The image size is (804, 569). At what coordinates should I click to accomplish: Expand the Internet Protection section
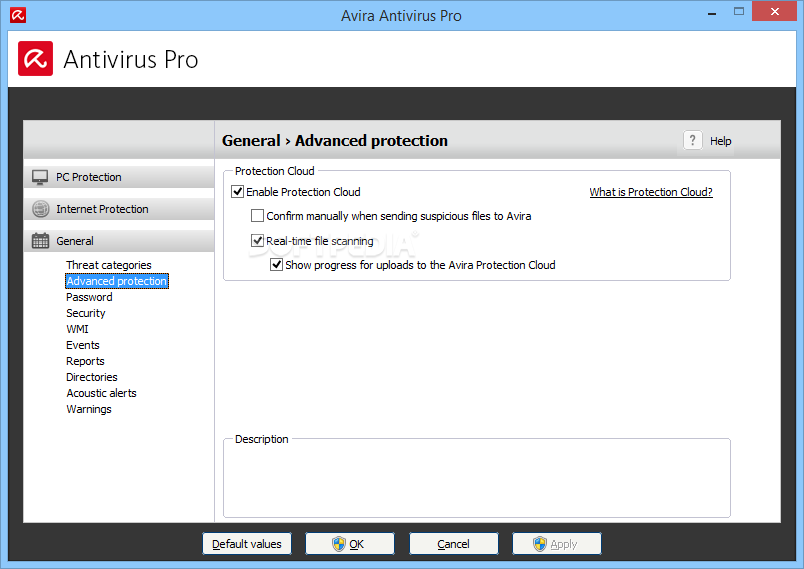(x=119, y=209)
